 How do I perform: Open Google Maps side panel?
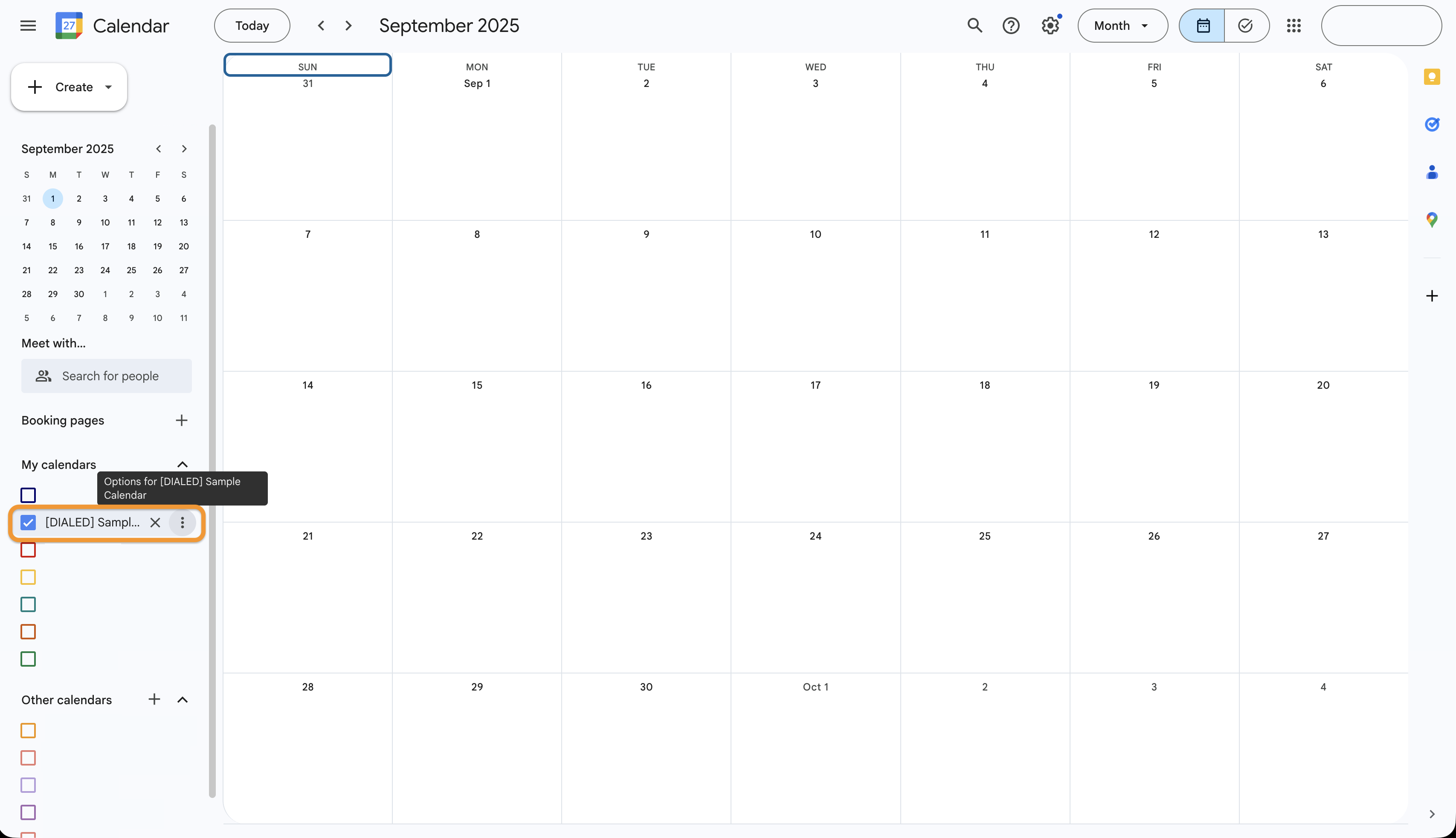coord(1432,219)
